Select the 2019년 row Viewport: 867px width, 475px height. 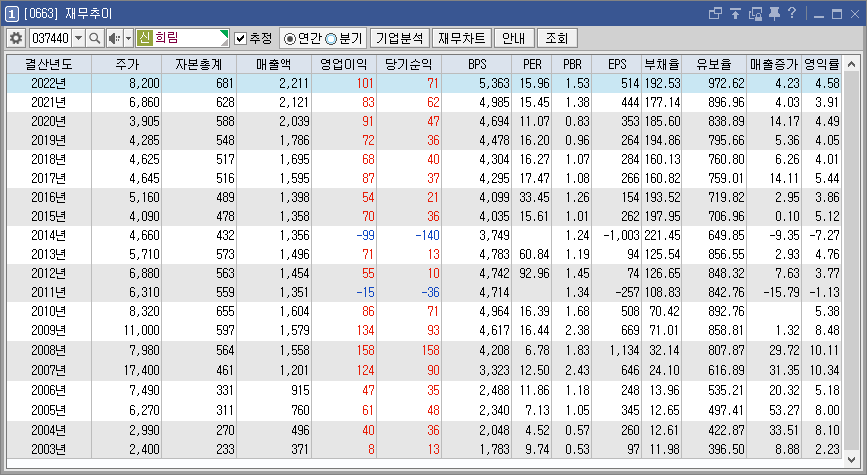424,140
